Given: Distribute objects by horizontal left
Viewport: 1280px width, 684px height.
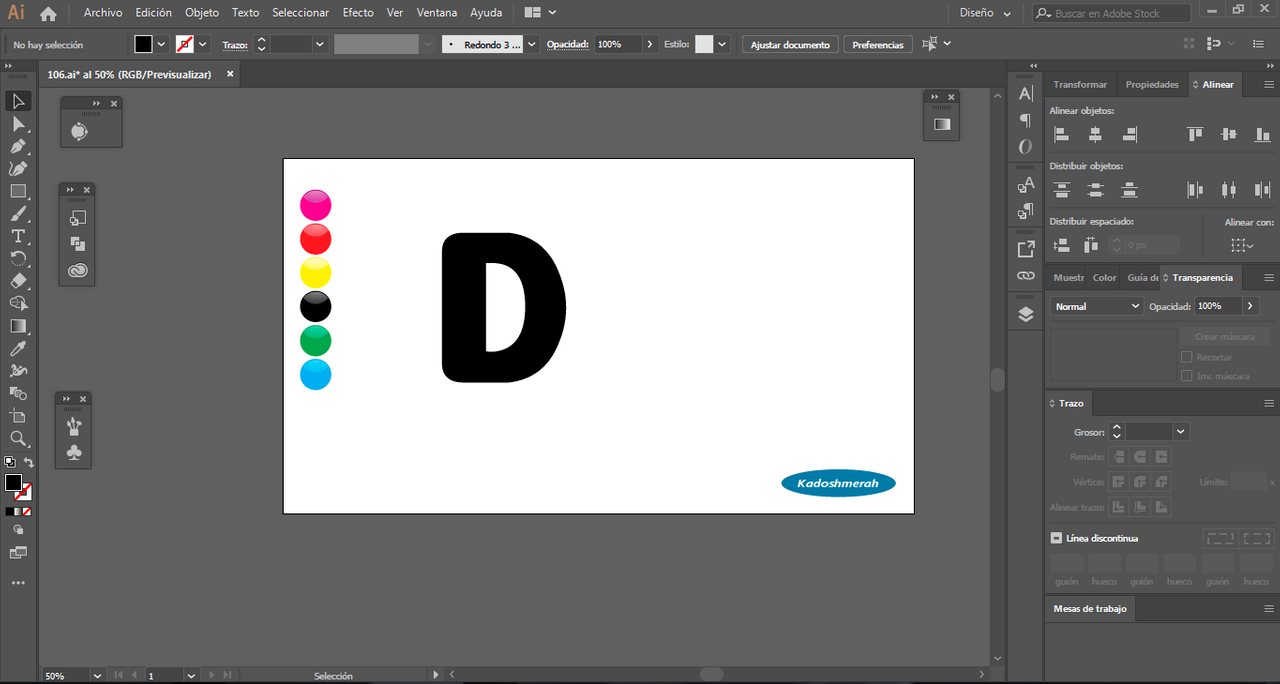Looking at the screenshot, I should point(1195,189).
